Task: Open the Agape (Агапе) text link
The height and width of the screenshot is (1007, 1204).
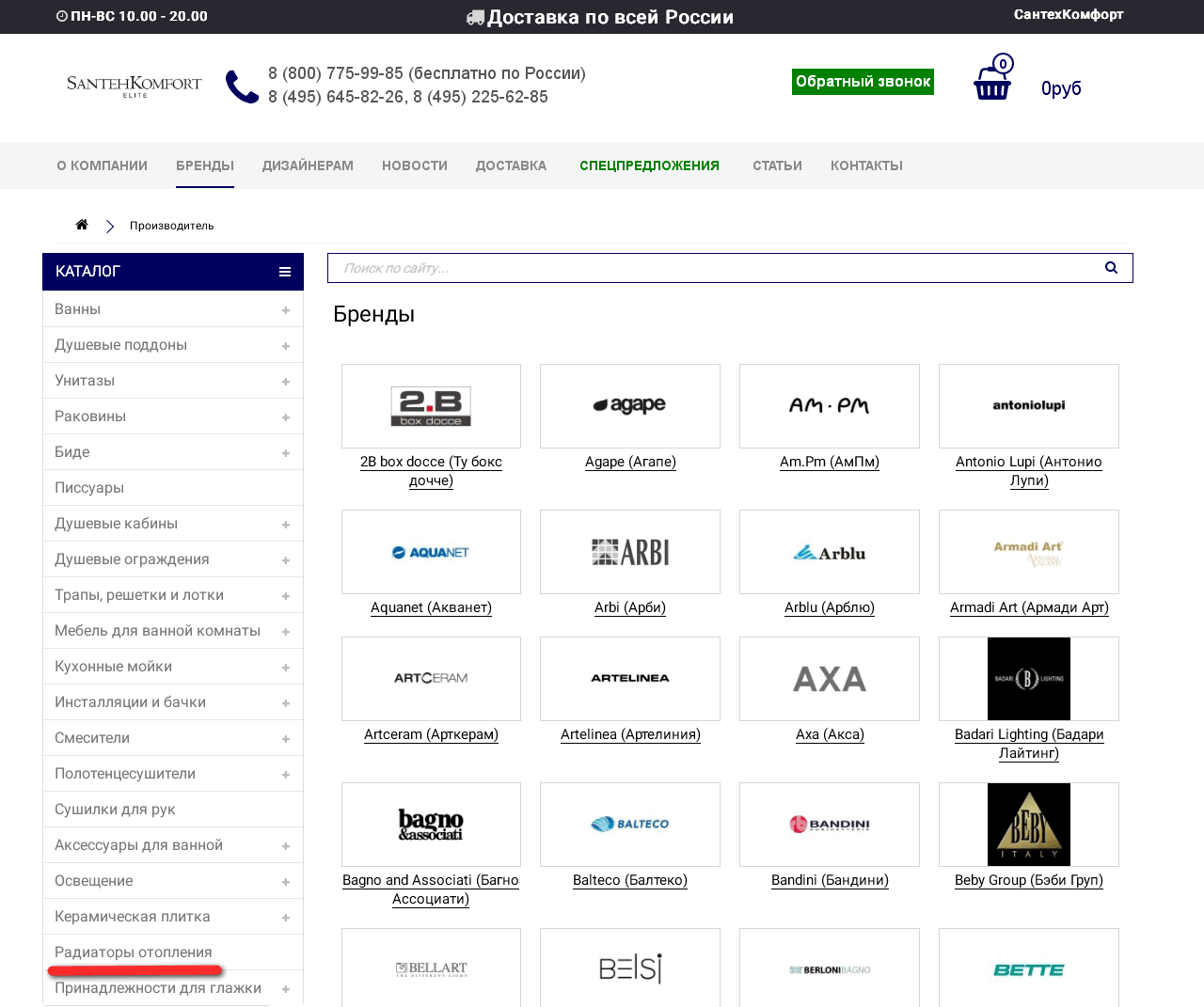Action: point(630,462)
